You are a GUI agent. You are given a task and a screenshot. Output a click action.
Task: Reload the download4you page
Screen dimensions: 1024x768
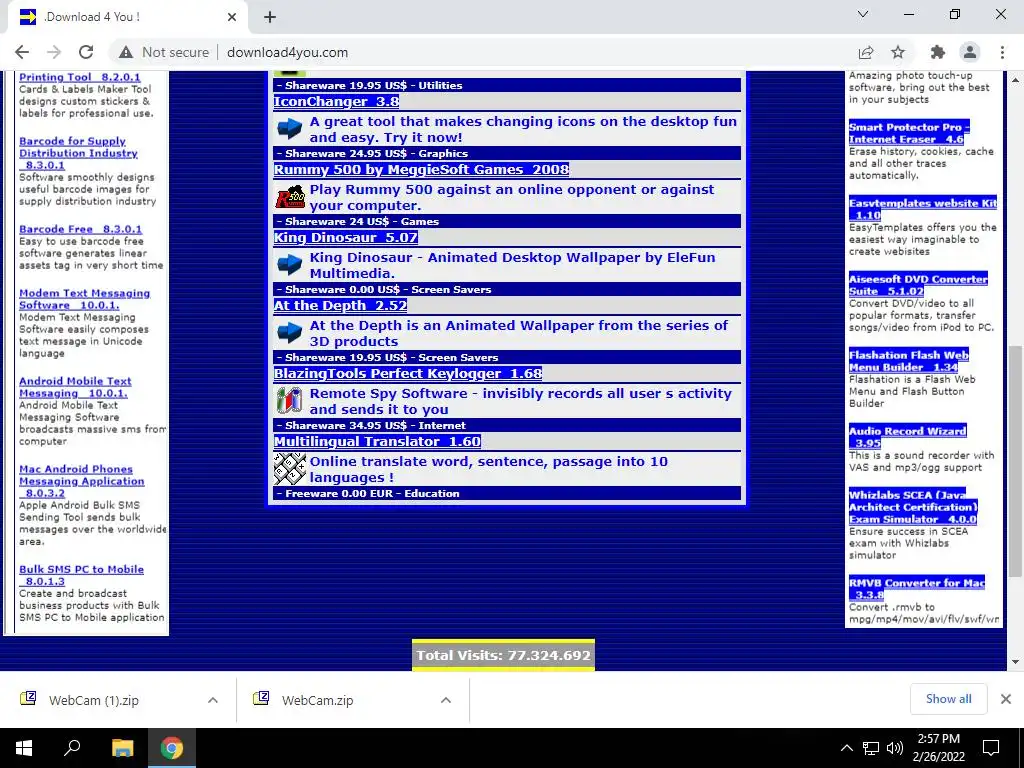86,52
